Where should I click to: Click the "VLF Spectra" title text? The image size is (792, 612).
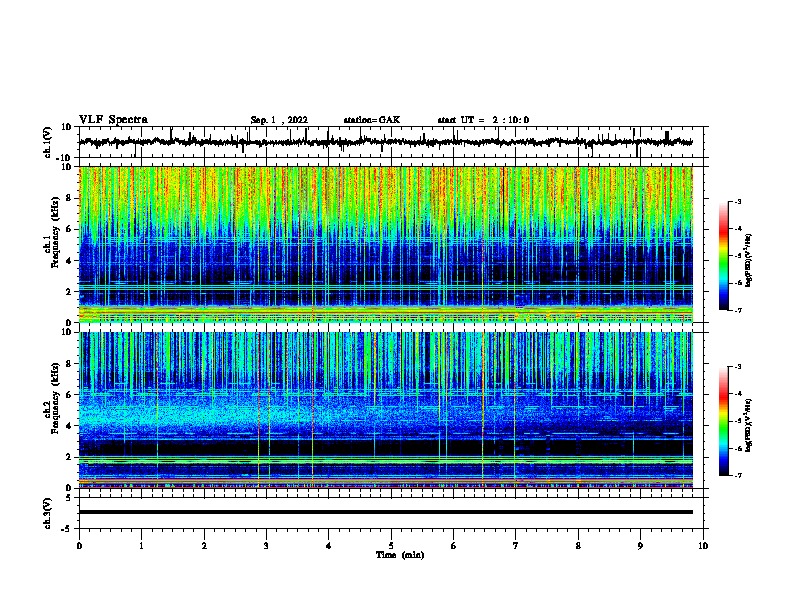point(113,120)
